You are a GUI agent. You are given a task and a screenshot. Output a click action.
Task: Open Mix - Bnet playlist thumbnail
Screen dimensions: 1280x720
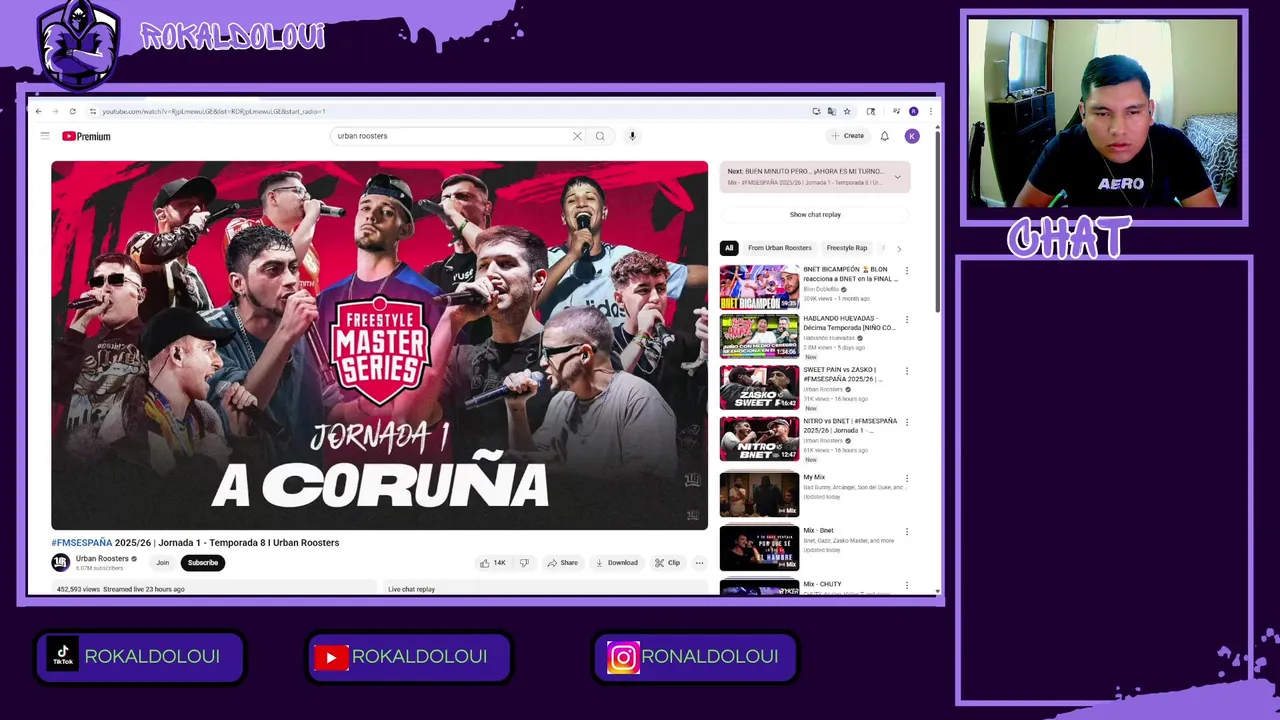pyautogui.click(x=759, y=548)
